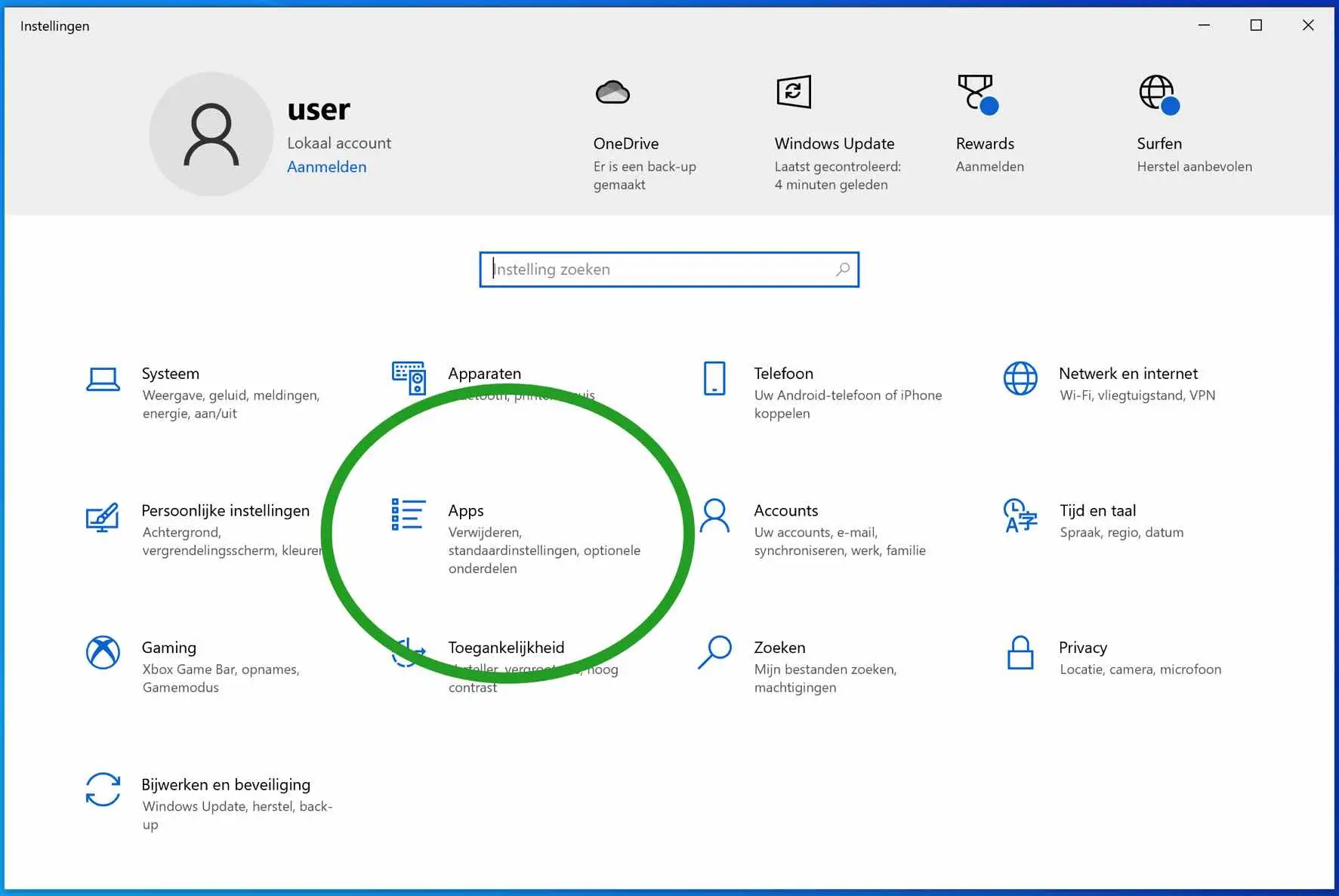
Task: Click the Rewards label
Action: [x=985, y=143]
